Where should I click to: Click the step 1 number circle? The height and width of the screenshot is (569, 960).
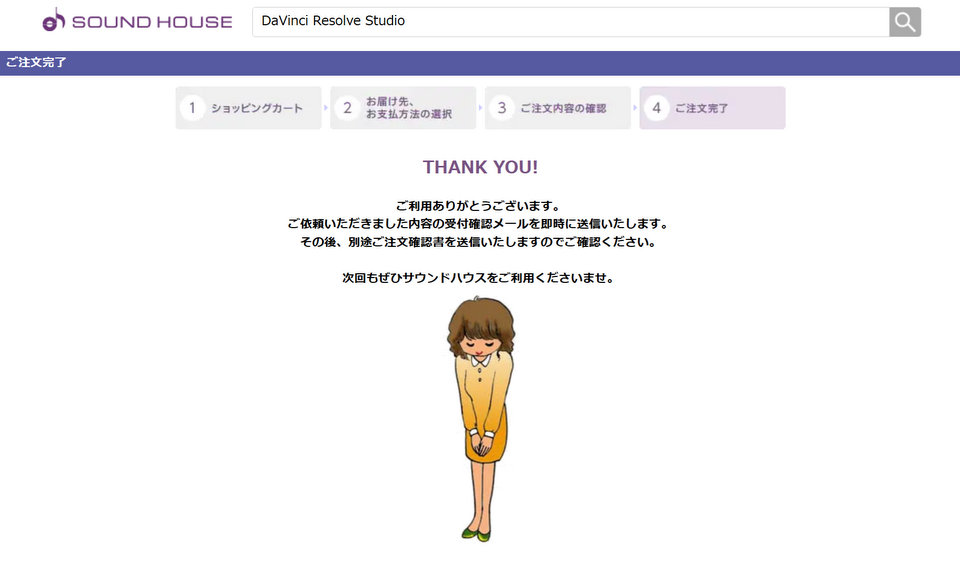tap(192, 108)
